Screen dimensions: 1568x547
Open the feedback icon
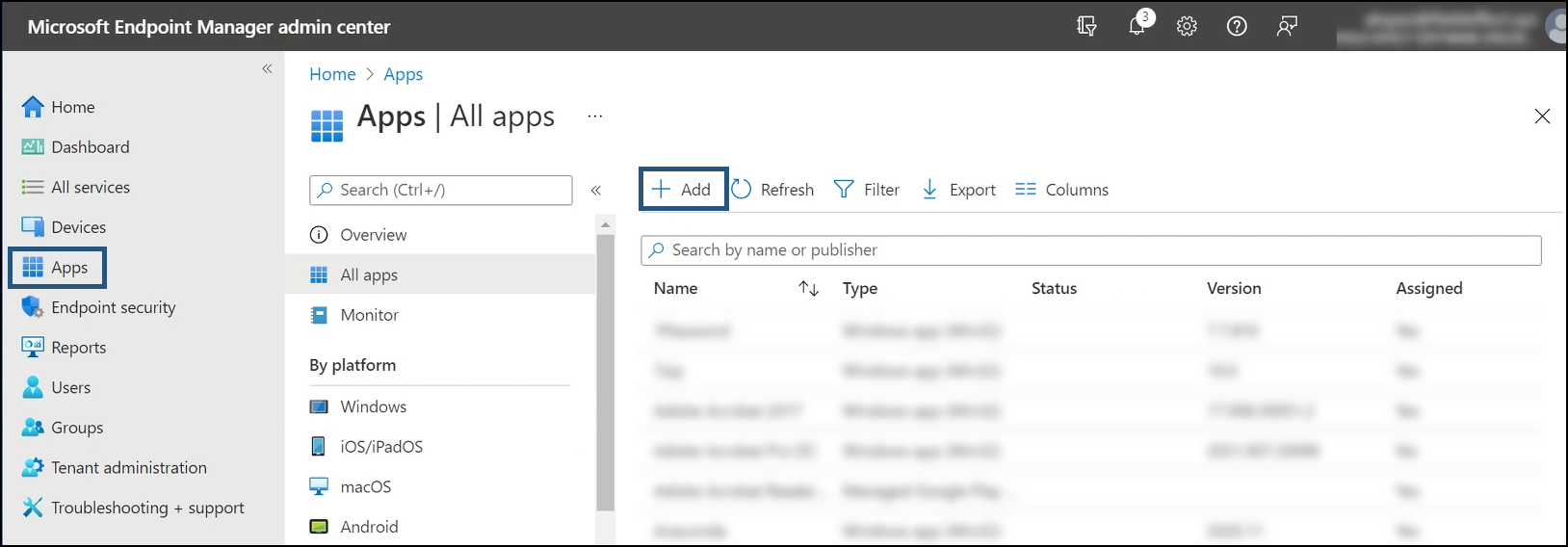[1287, 27]
